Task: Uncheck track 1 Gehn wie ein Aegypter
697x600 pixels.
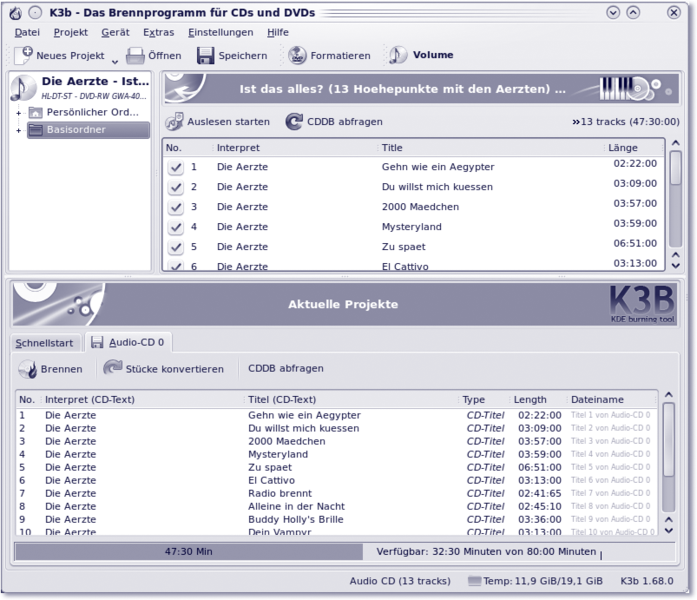Action: [176, 168]
